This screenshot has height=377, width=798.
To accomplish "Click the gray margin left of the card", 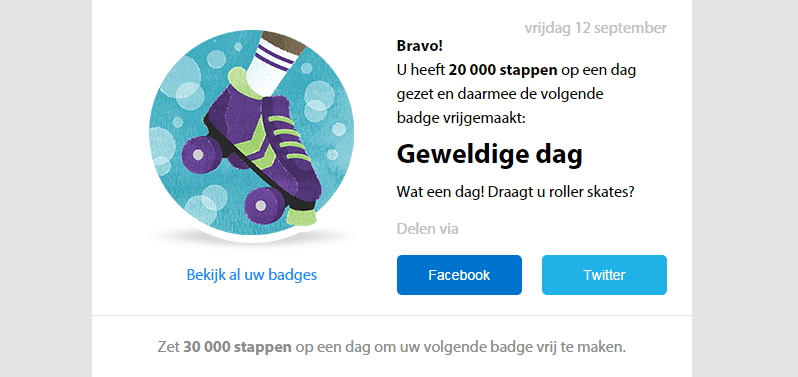I will tap(46, 188).
